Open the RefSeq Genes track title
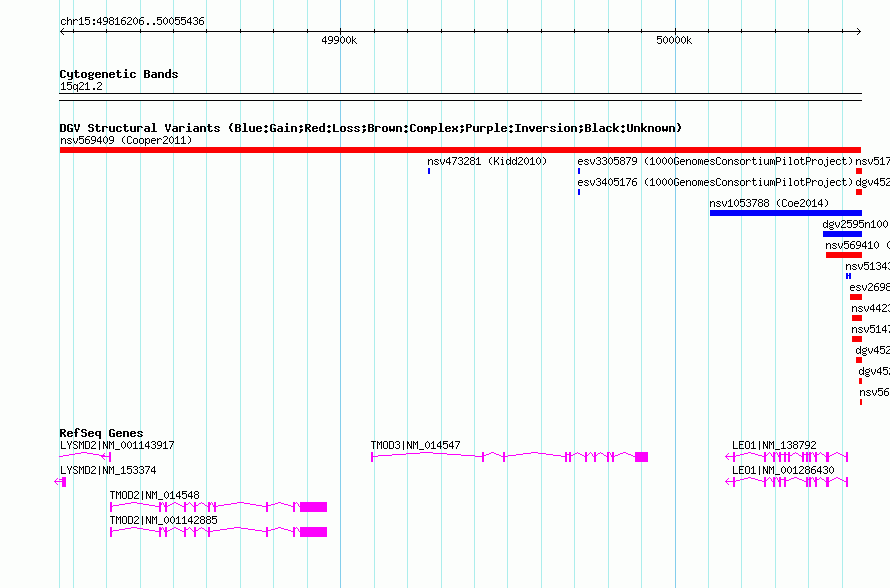This screenshot has height=588, width=890. [102, 433]
